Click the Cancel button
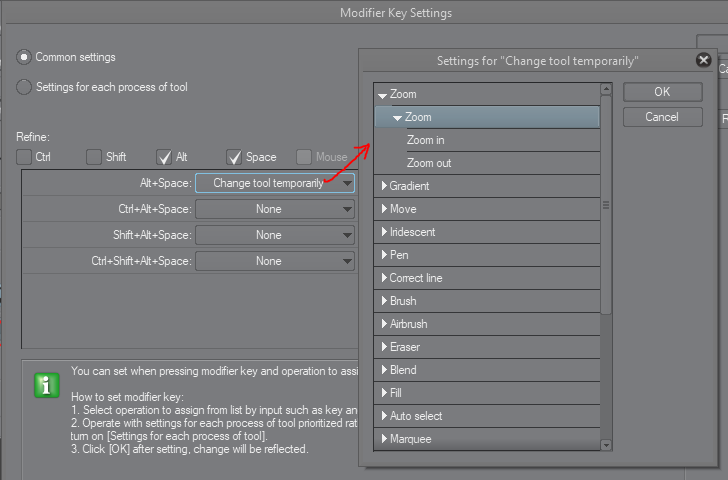 662,117
